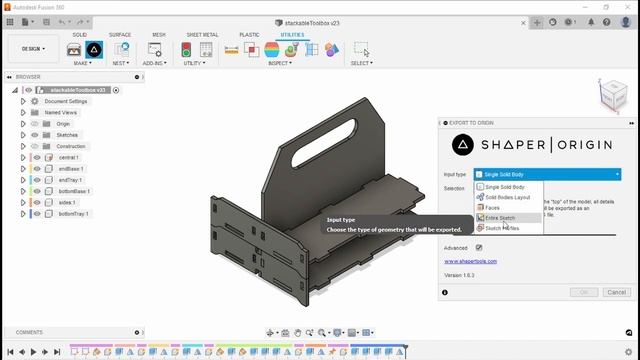Viewport: 640px width, 360px height.
Task: Toggle visibility of the Origin folder
Action: 35,124
